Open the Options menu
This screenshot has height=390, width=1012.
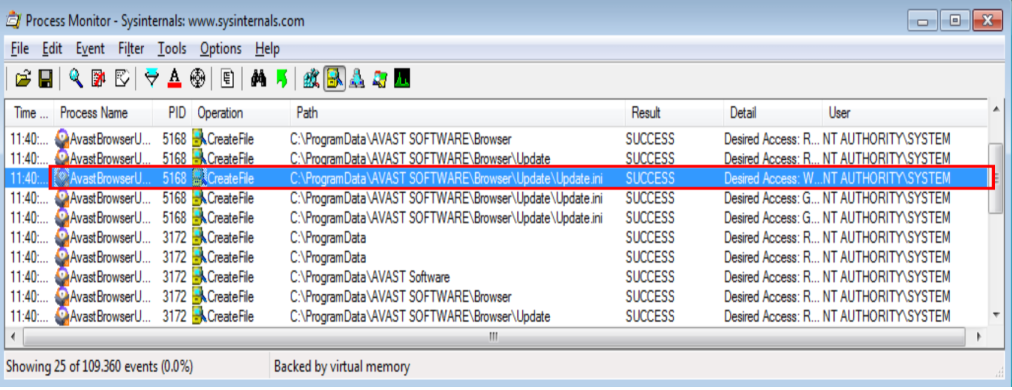pyautogui.click(x=221, y=48)
